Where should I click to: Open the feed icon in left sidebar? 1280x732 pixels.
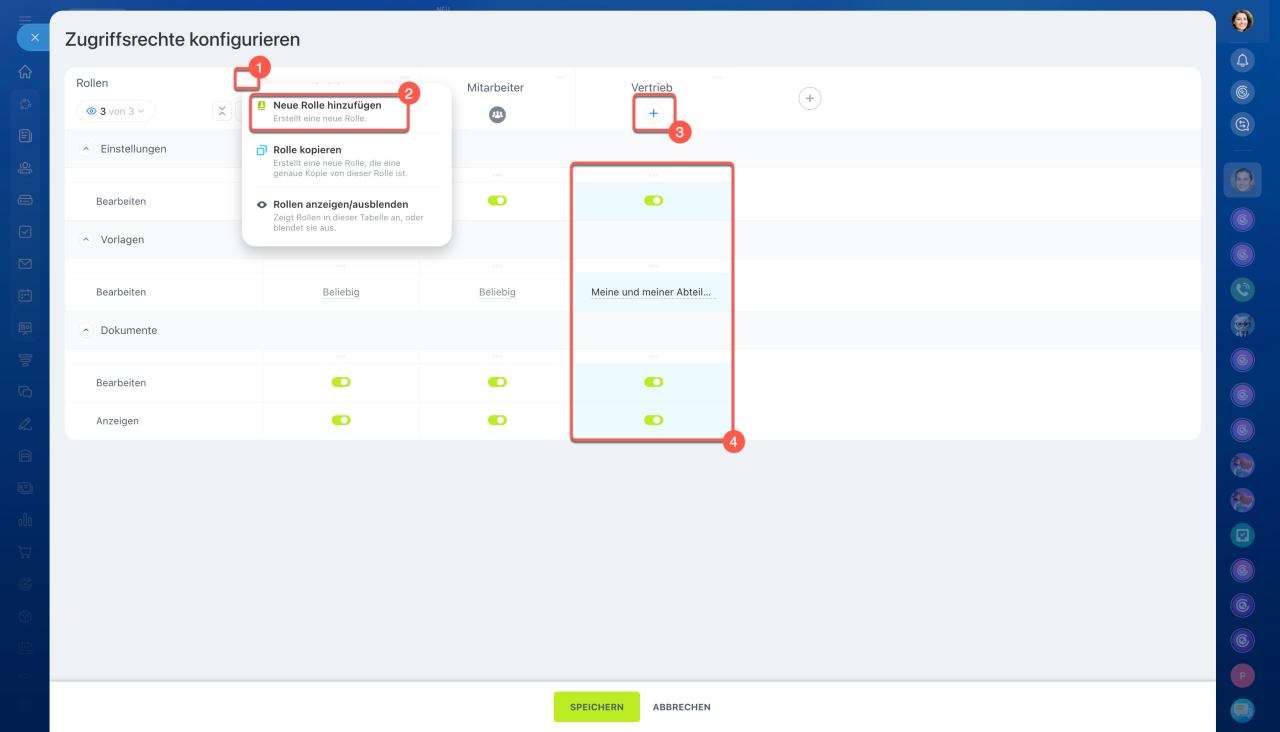point(25,135)
